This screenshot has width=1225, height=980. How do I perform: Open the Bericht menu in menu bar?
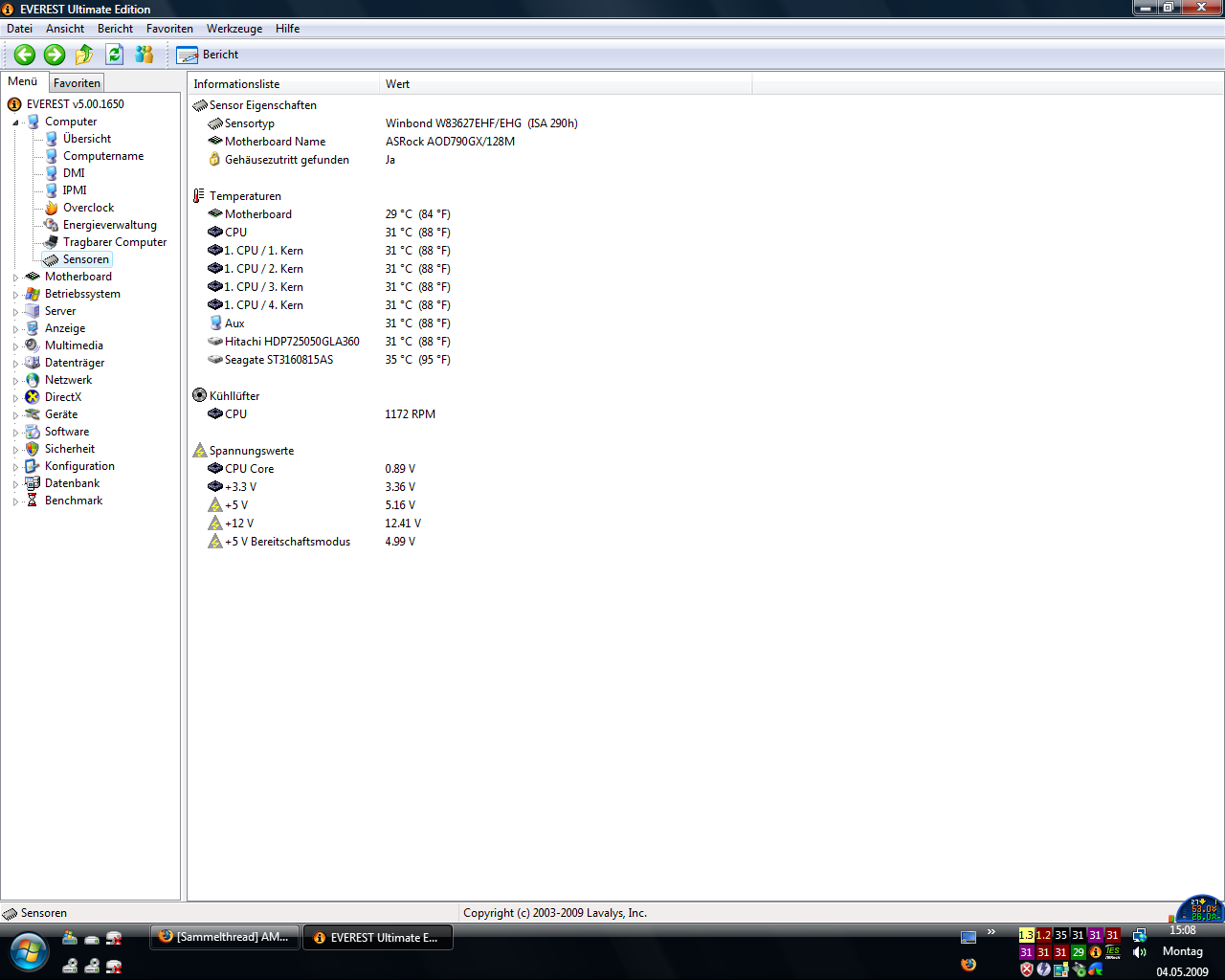tap(115, 29)
